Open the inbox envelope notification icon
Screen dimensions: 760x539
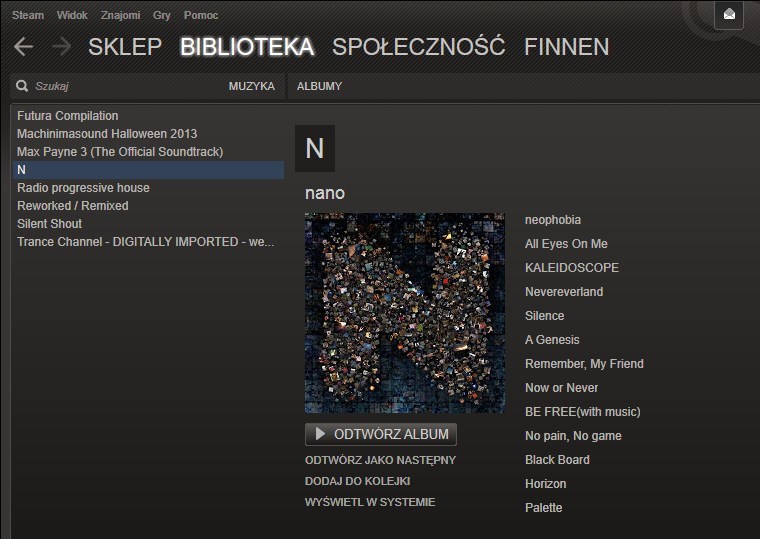pos(729,15)
